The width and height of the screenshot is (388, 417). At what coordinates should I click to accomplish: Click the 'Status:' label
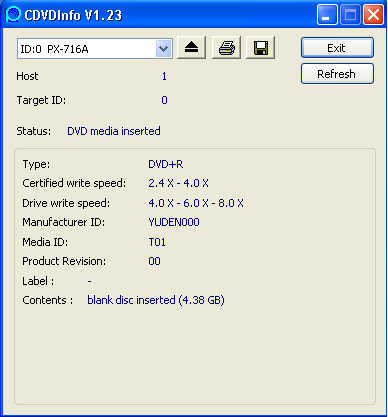tap(34, 131)
